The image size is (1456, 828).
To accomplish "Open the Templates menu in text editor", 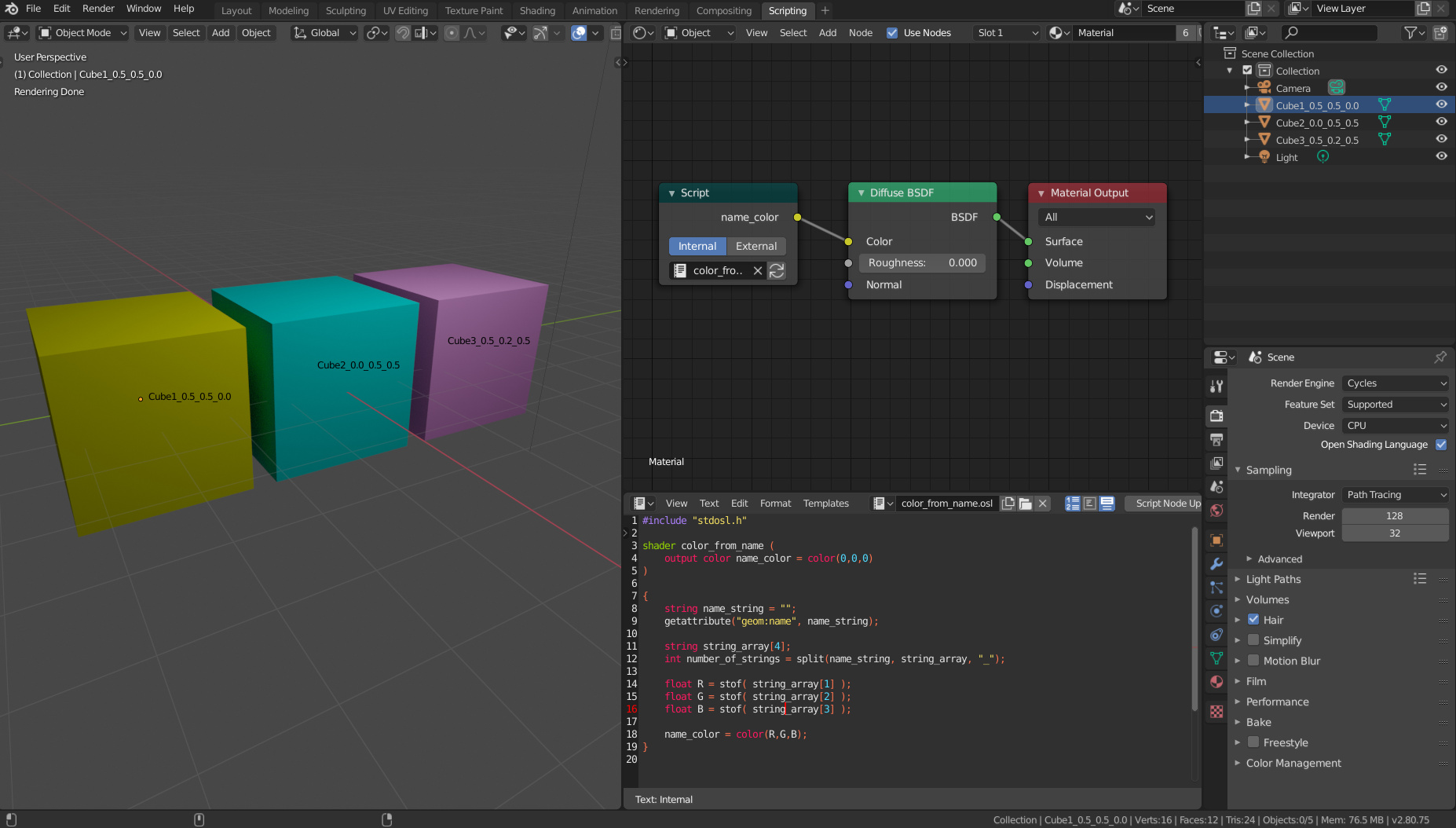I will pyautogui.click(x=825, y=504).
